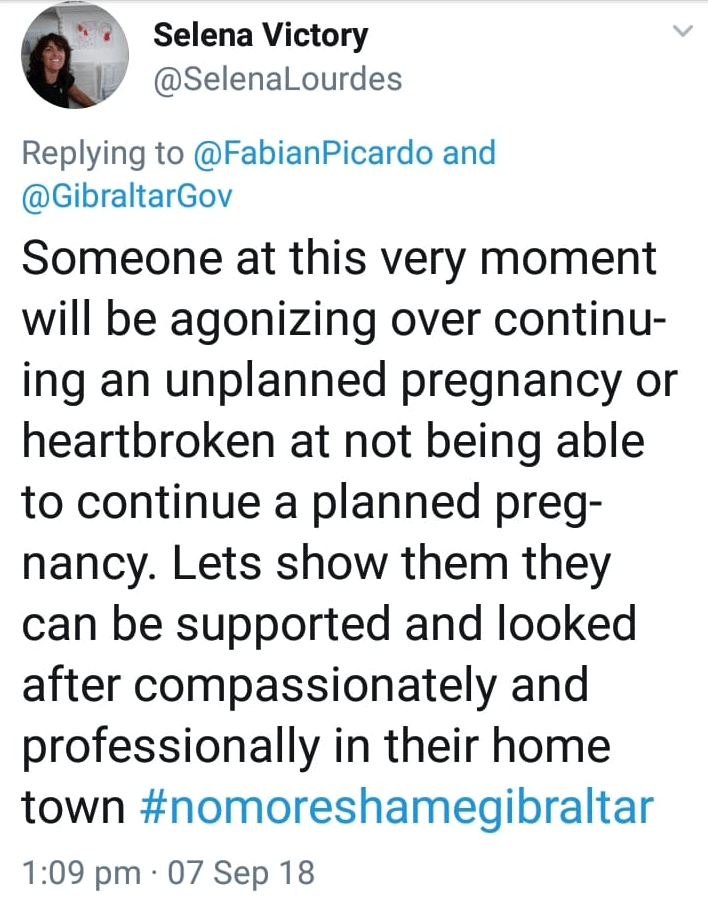The width and height of the screenshot is (708, 913).
Task: Open the @GibraltarGov mention
Action: (x=127, y=195)
